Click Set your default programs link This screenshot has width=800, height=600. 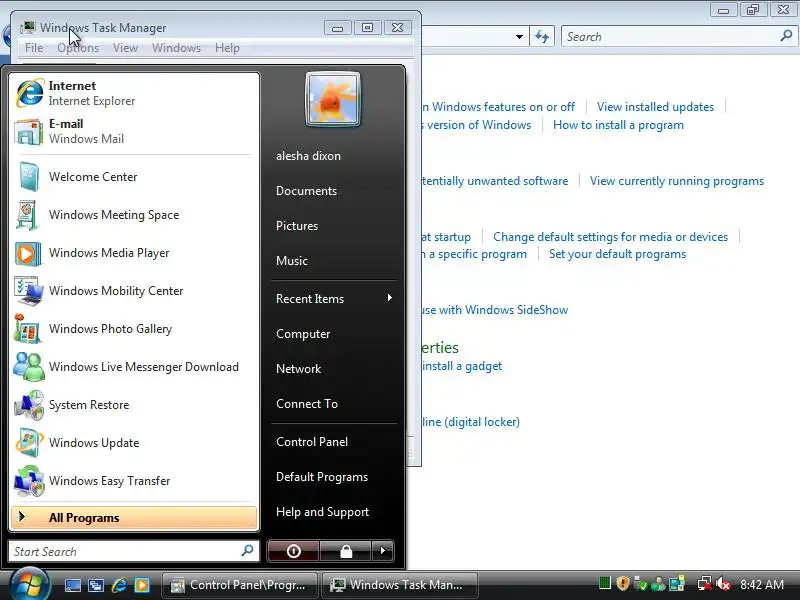(x=617, y=254)
